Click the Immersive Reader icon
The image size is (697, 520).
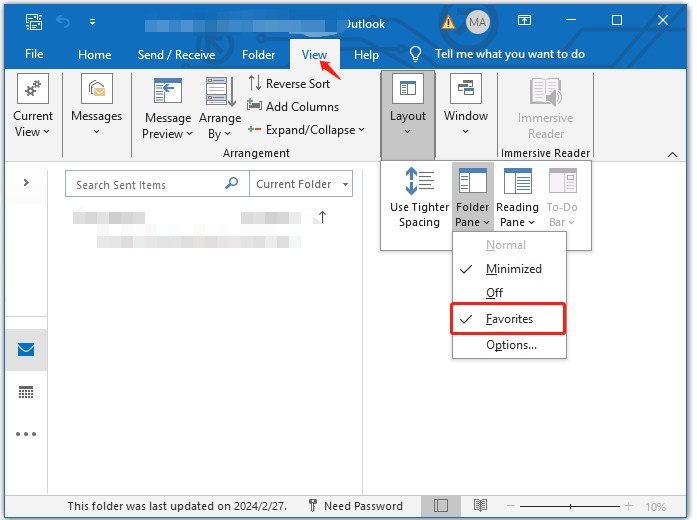pos(546,92)
